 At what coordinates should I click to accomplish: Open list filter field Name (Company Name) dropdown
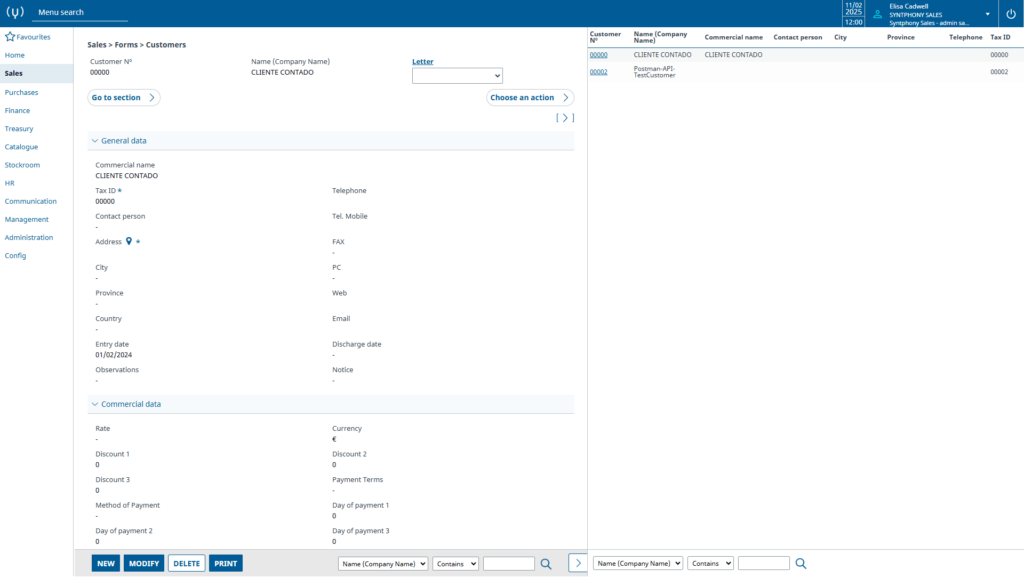pos(637,563)
